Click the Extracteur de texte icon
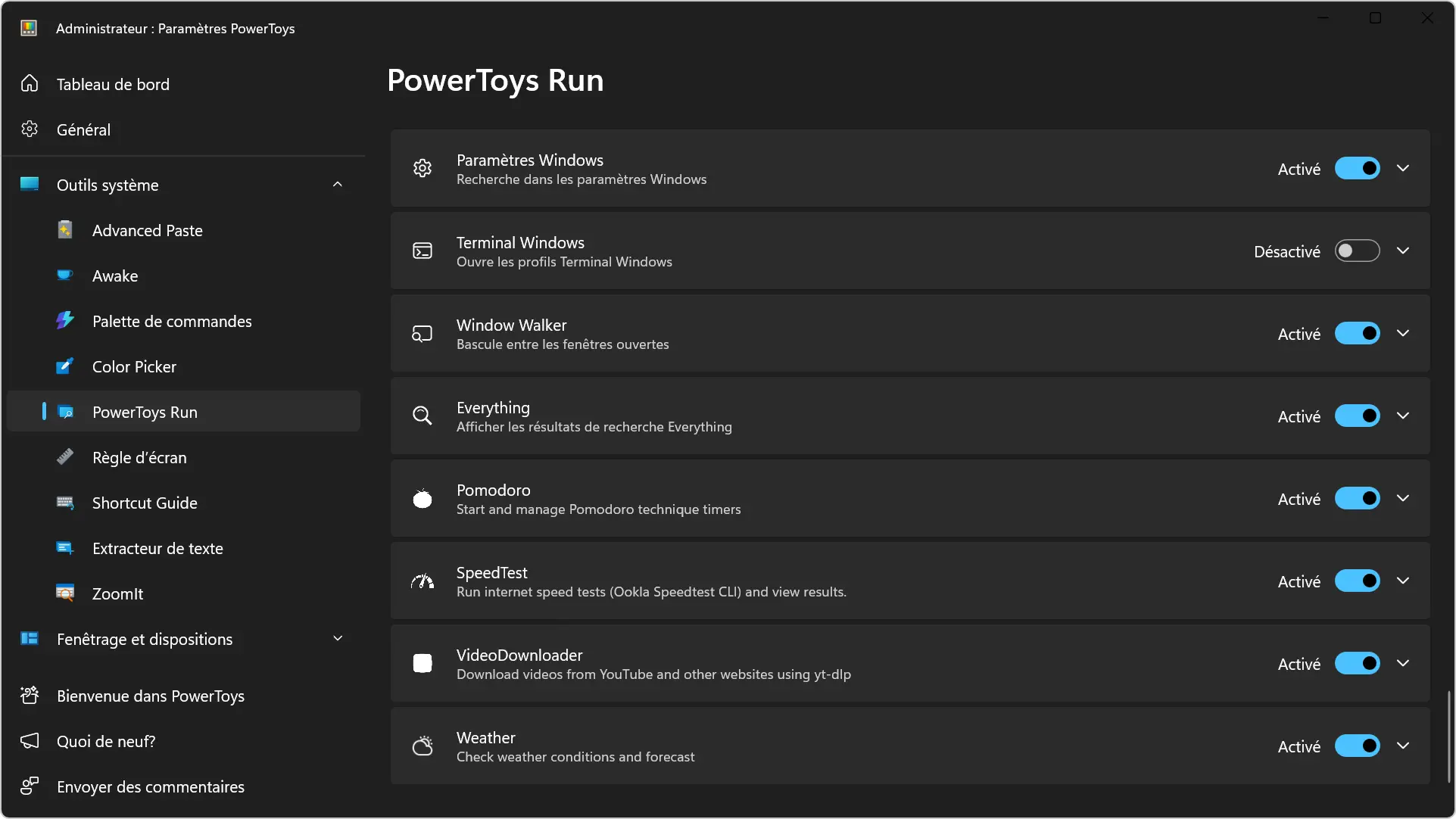Screen dimensions: 1456x819 [65, 548]
